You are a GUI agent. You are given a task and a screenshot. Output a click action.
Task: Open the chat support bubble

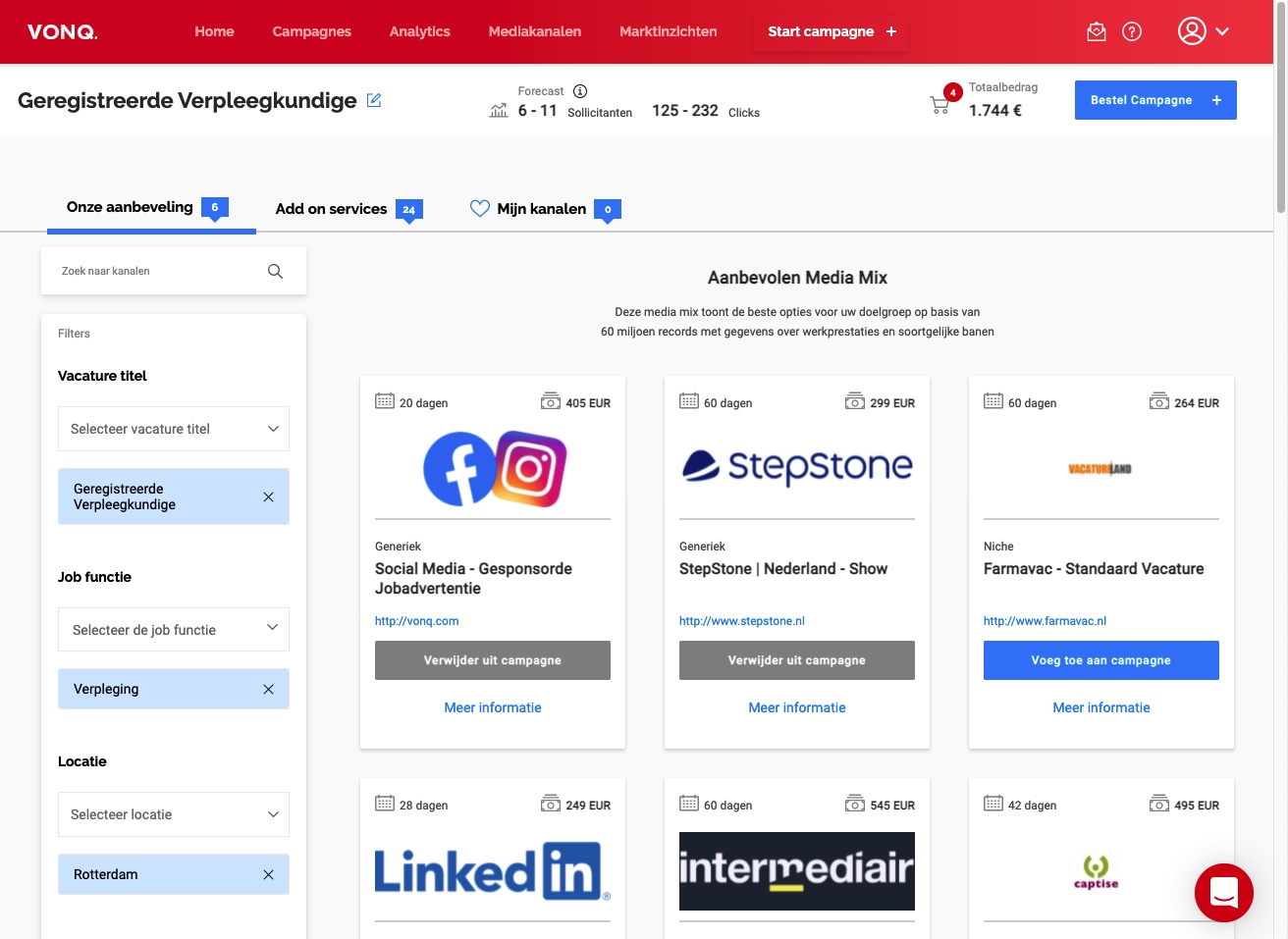(1223, 893)
